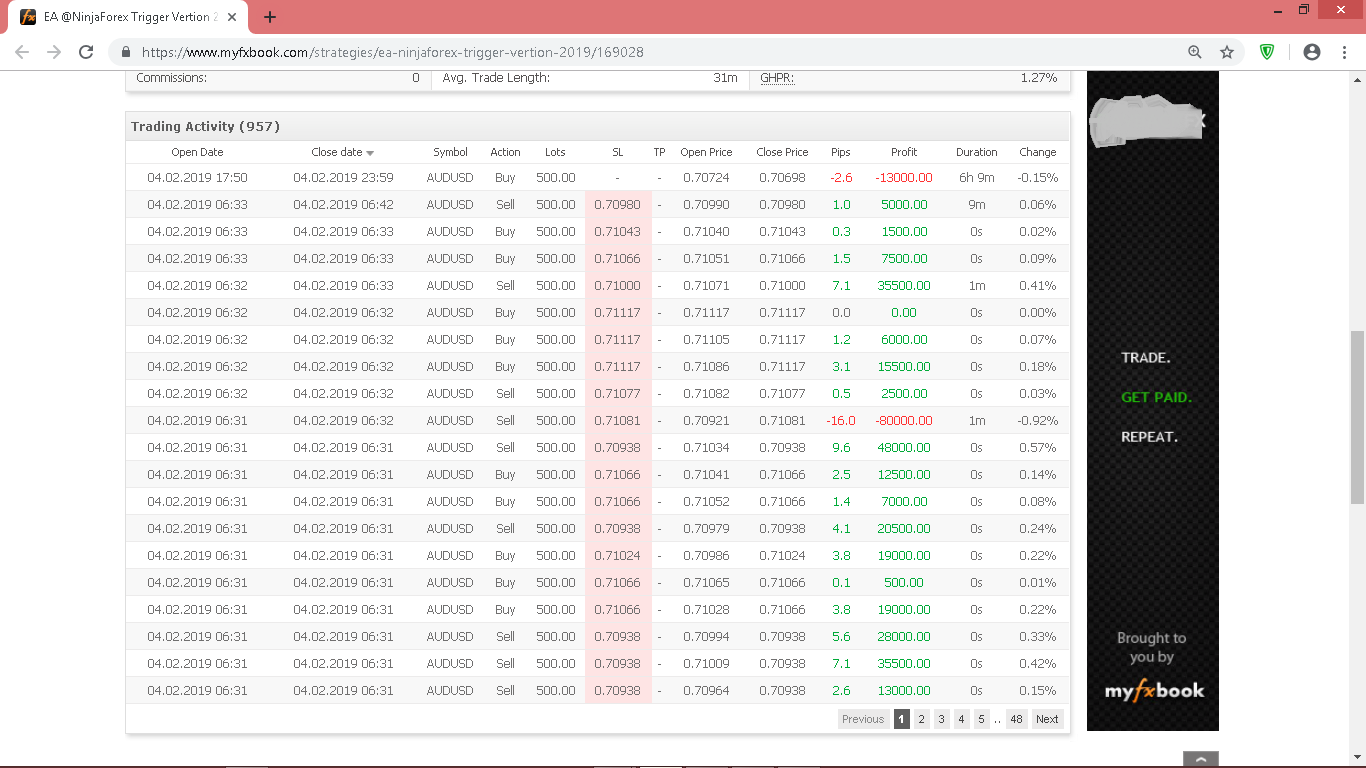Image resolution: width=1366 pixels, height=768 pixels.
Task: Click change value -0.92%
Action: pos(1037,421)
